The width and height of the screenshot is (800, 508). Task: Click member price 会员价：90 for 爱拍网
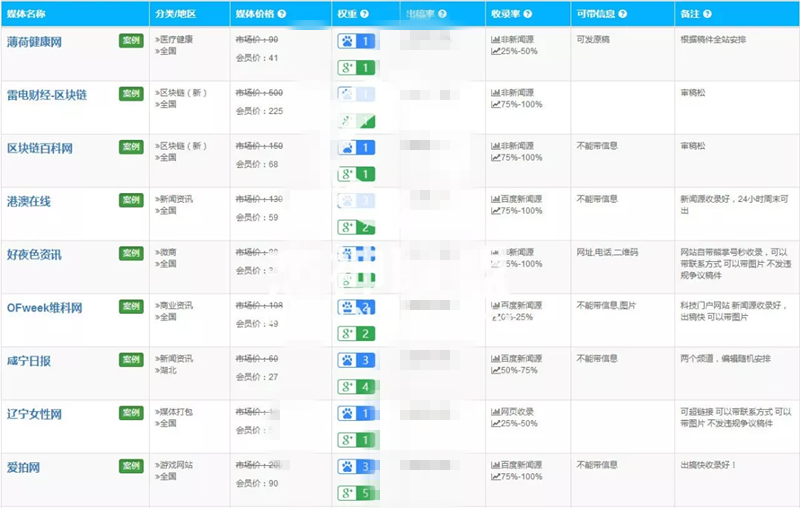[x=257, y=483]
